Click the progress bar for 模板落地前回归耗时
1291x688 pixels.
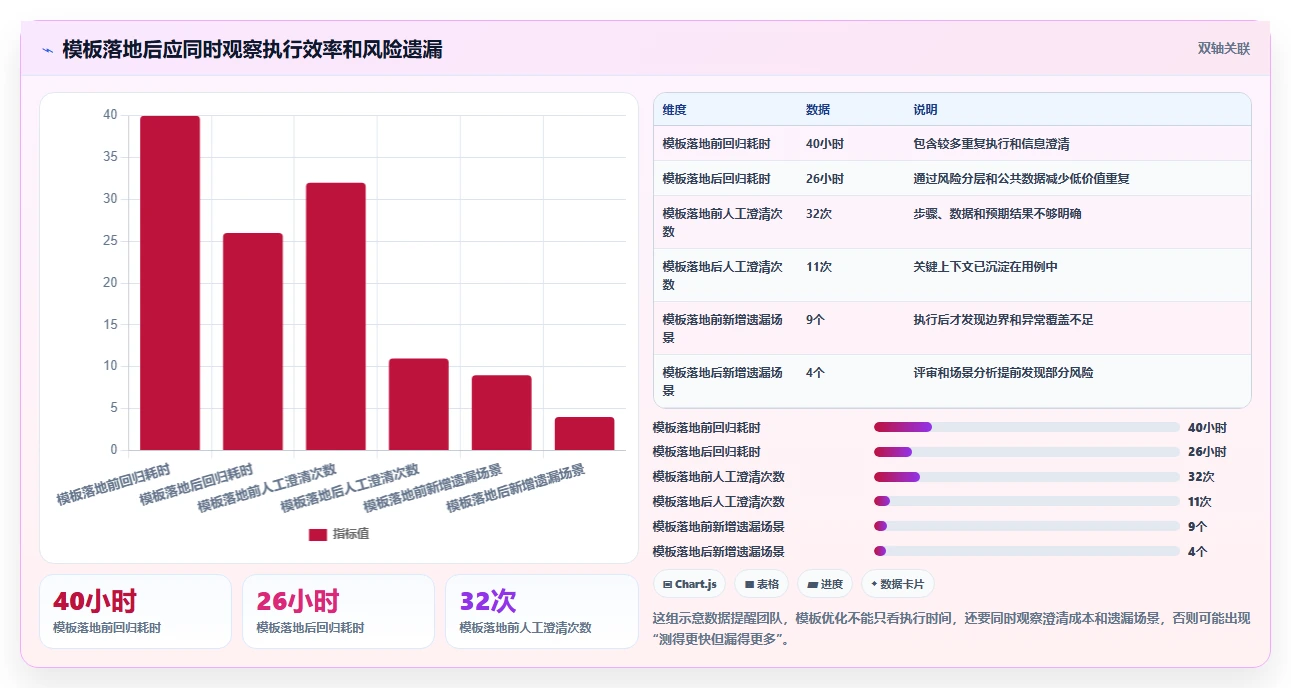(1027, 427)
